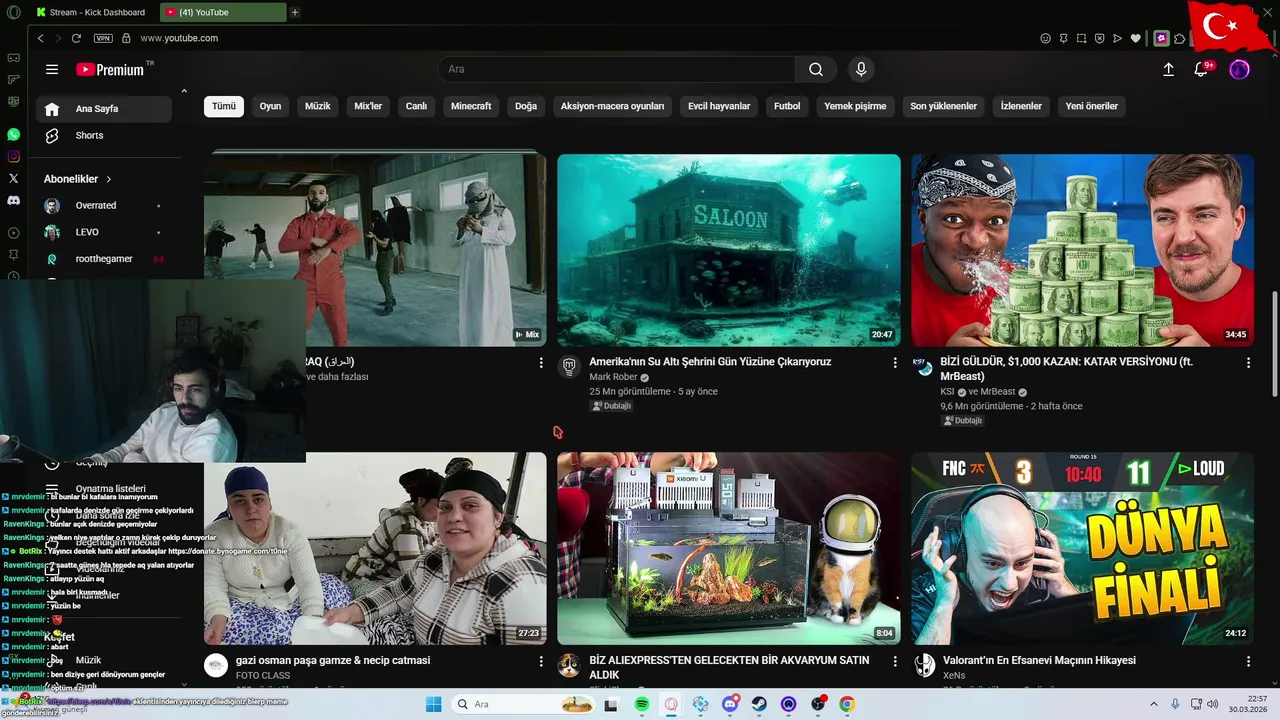Open Instagram in the Opera sidebar
The image size is (1280, 720).
13,156
